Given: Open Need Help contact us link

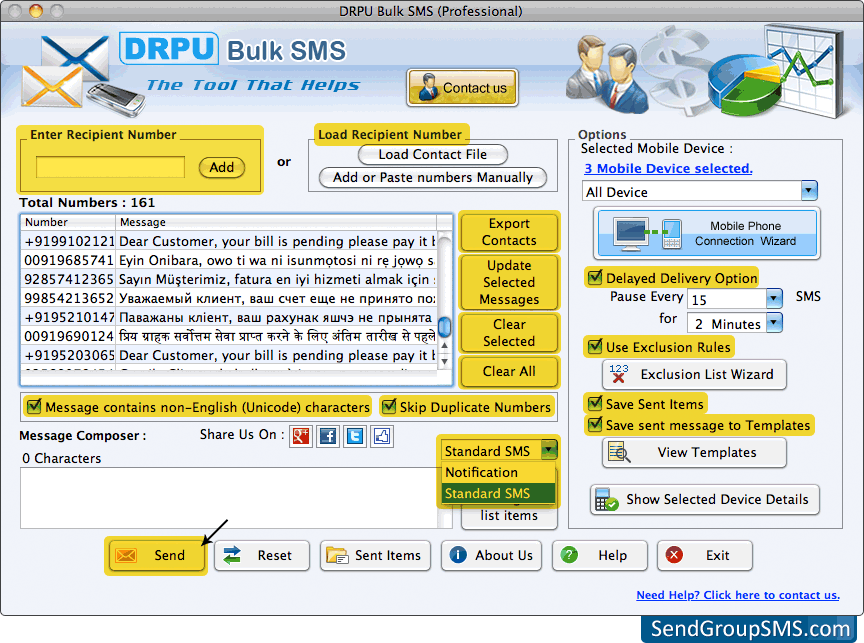Looking at the screenshot, I should pos(738,595).
